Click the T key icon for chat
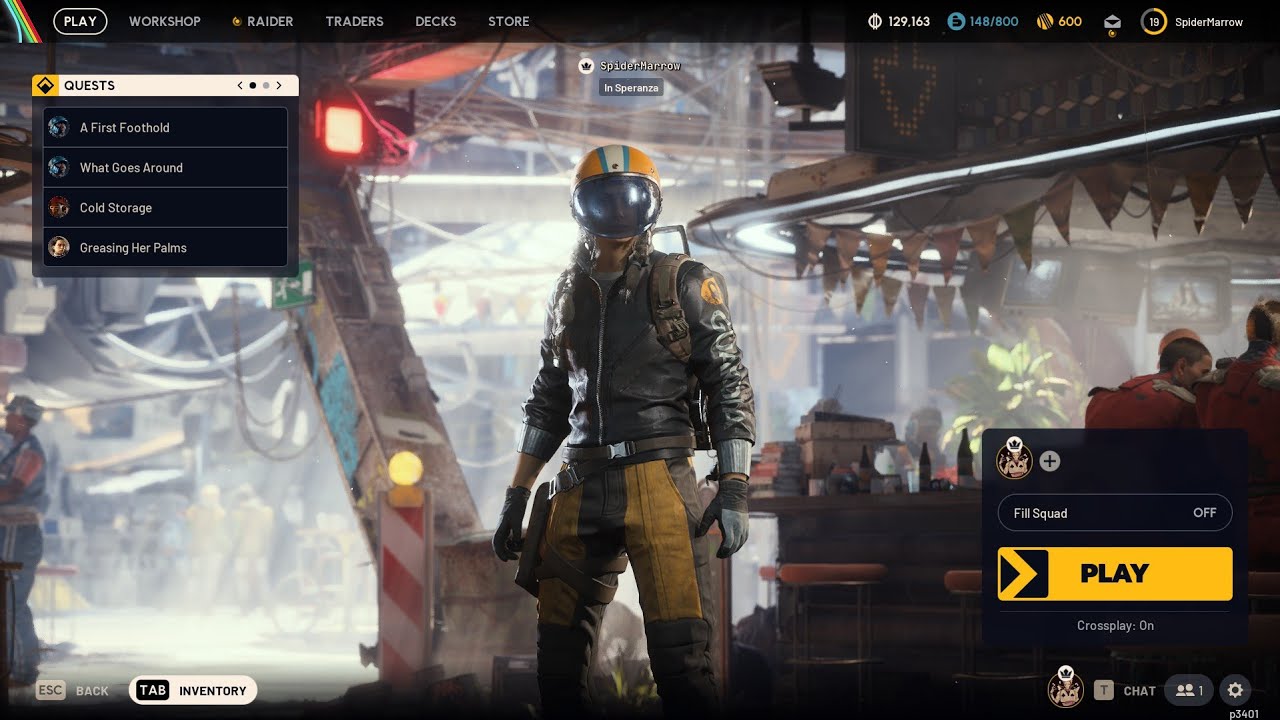 coord(1104,690)
